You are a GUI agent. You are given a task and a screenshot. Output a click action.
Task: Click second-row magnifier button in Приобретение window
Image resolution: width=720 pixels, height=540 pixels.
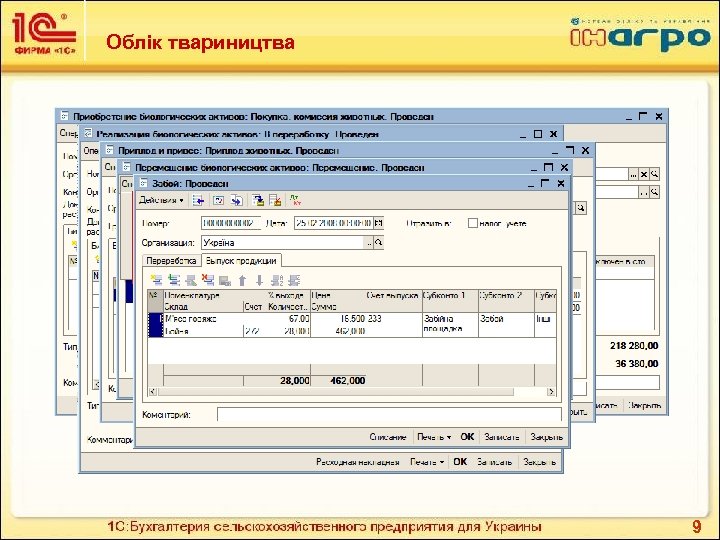click(654, 192)
